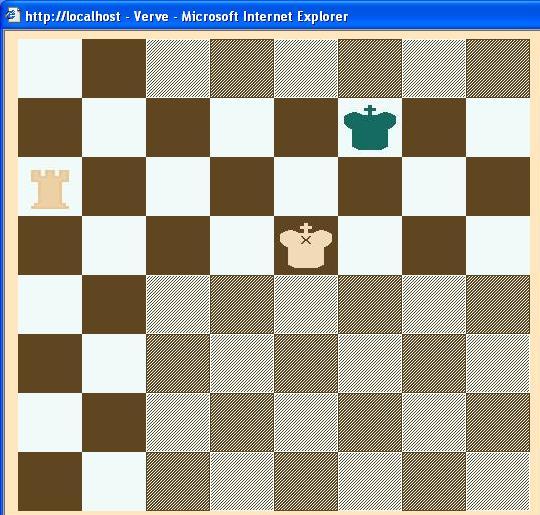Click the dark square directly below the rook
This screenshot has height=515, width=540.
pyautogui.click(x=50, y=245)
